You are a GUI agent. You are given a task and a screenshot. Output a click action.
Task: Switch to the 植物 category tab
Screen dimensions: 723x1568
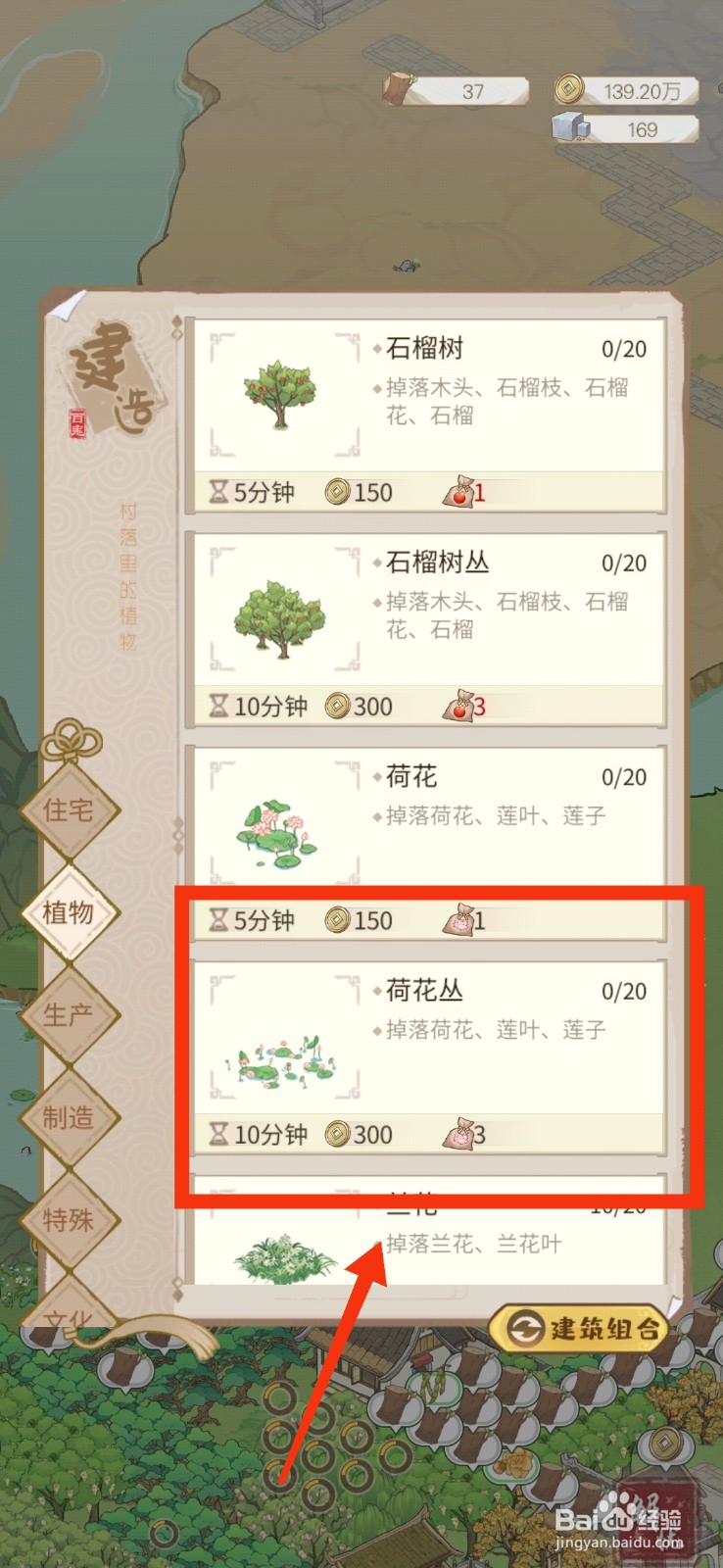70,912
